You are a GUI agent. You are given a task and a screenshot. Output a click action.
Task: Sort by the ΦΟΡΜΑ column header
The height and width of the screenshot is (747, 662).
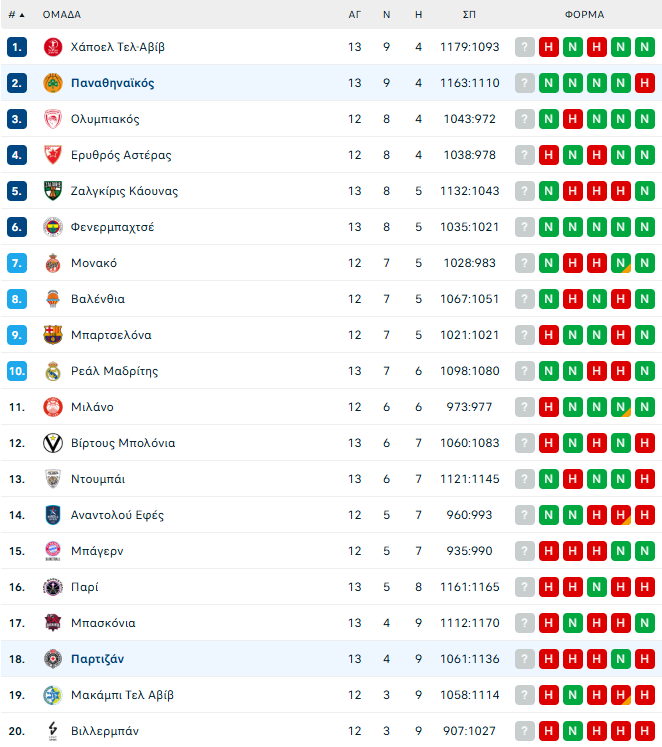pyautogui.click(x=584, y=15)
